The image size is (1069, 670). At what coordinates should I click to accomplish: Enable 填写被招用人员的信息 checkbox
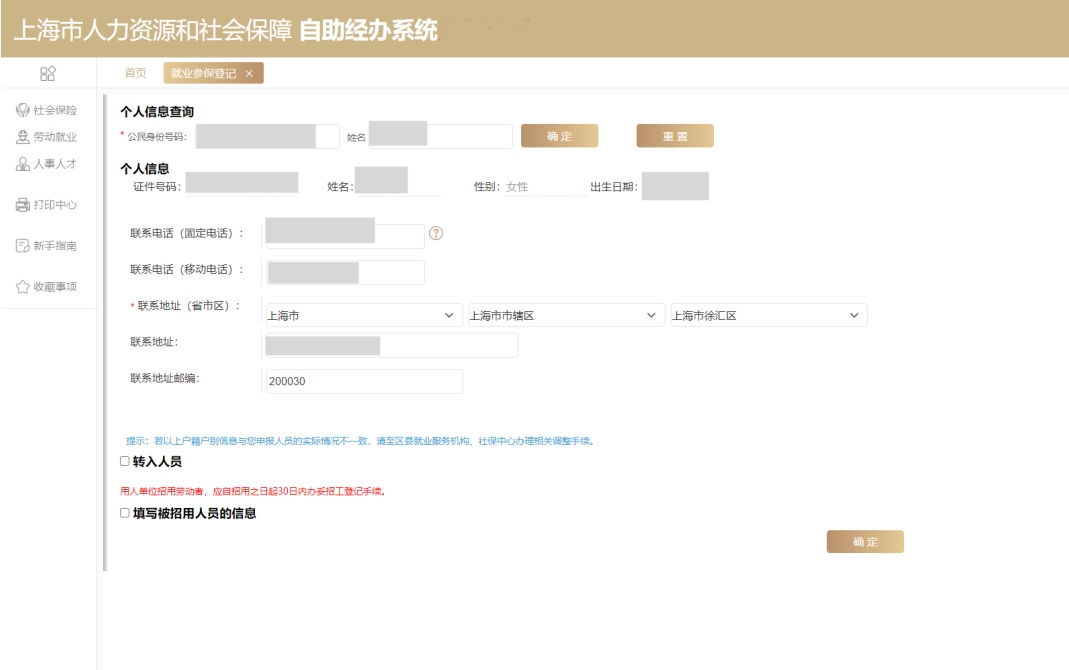(125, 513)
